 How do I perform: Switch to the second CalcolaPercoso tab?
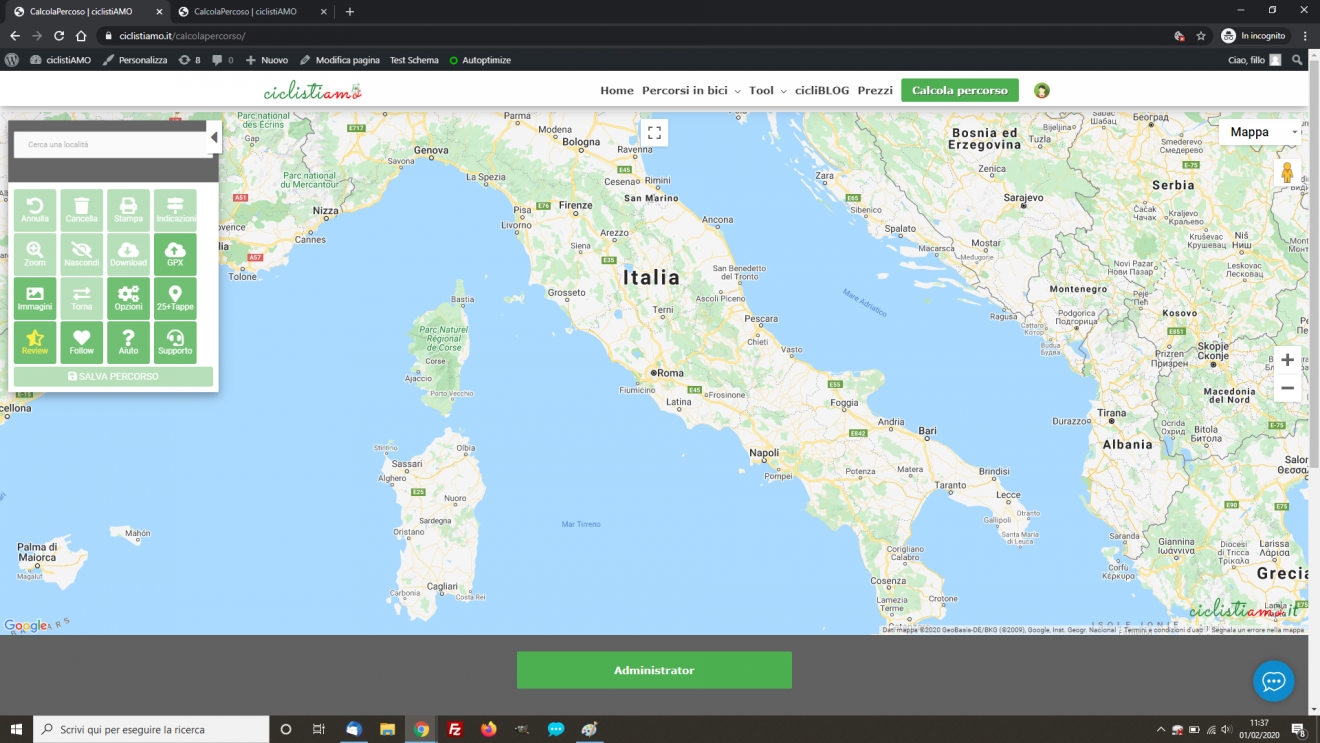(x=252, y=11)
